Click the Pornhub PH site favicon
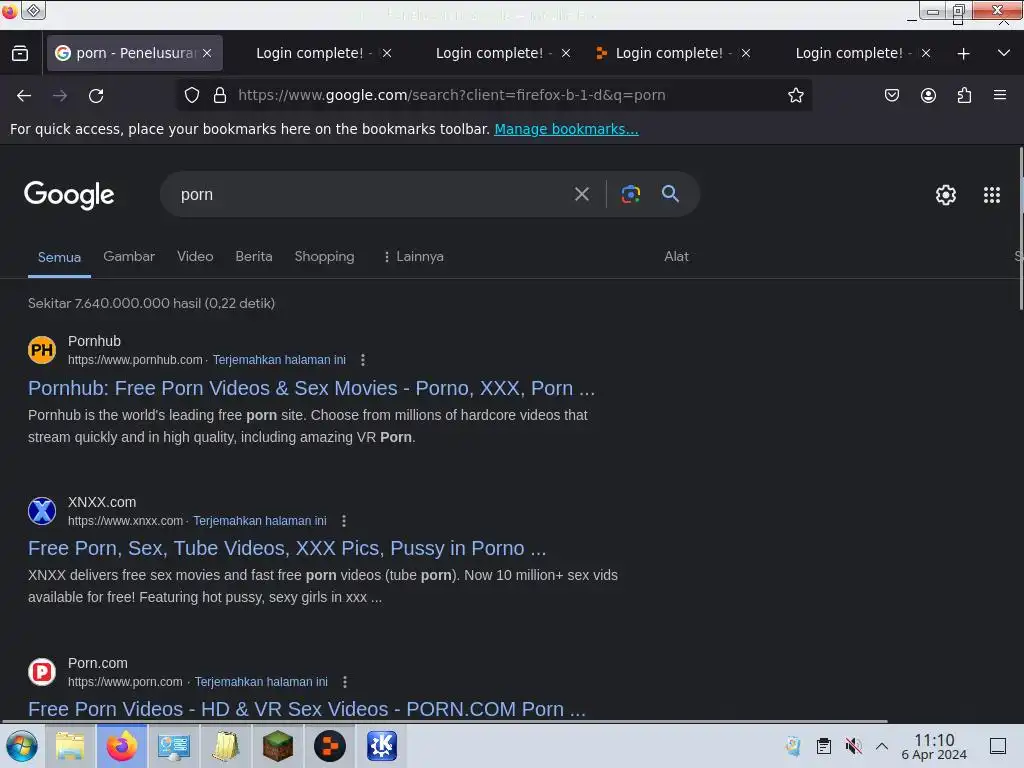 (x=42, y=350)
